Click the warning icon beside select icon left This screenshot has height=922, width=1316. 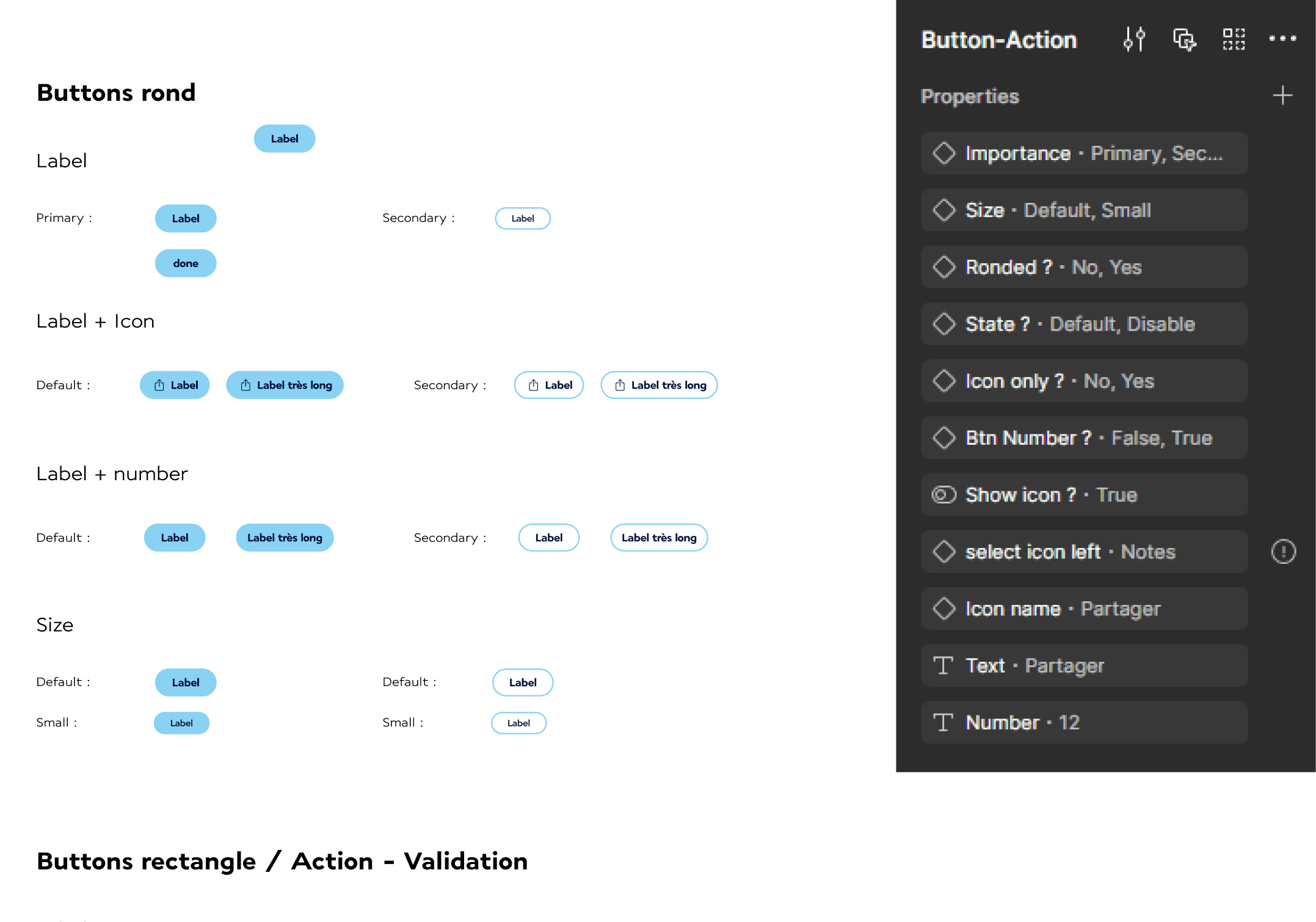(x=1283, y=552)
